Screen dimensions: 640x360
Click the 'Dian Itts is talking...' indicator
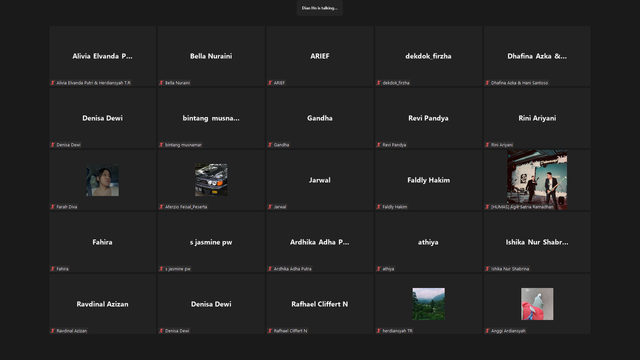[320, 8]
